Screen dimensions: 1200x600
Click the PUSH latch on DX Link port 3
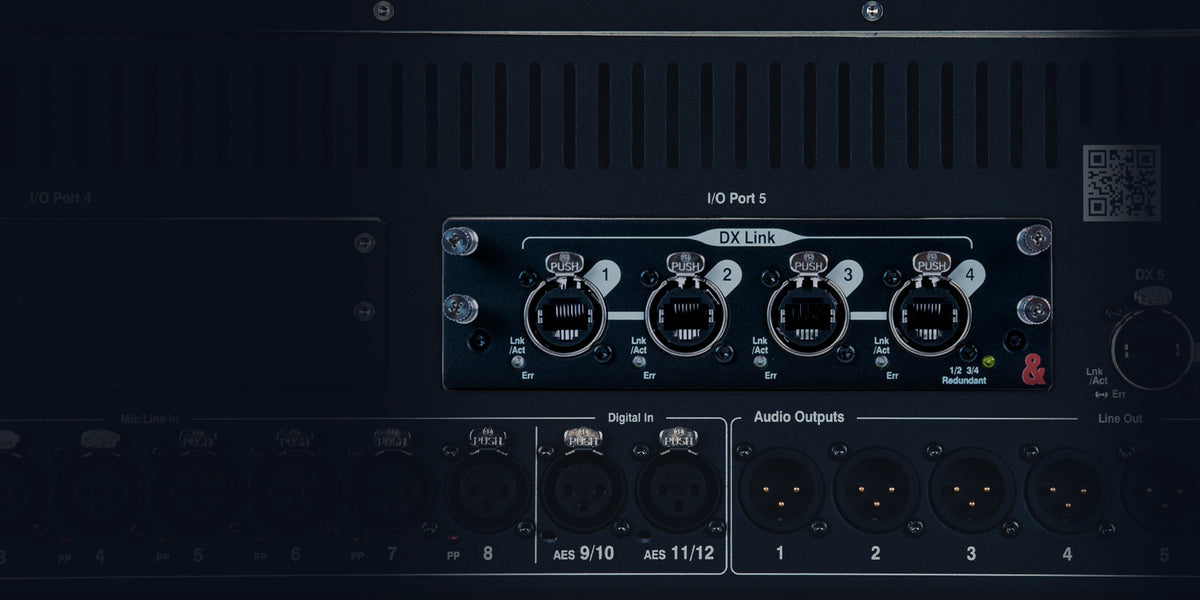click(x=808, y=264)
